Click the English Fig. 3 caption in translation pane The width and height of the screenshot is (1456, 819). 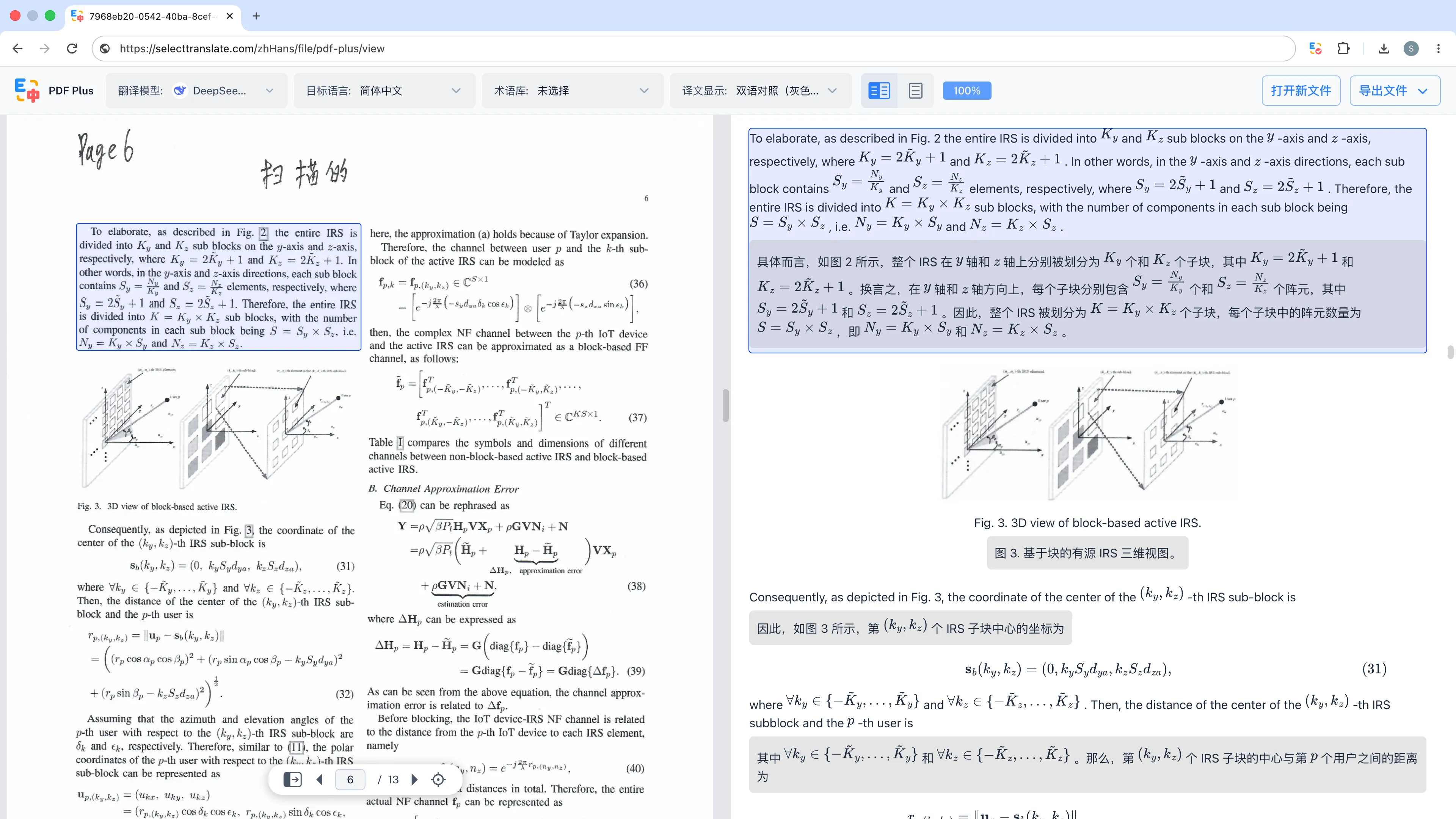(x=1087, y=523)
